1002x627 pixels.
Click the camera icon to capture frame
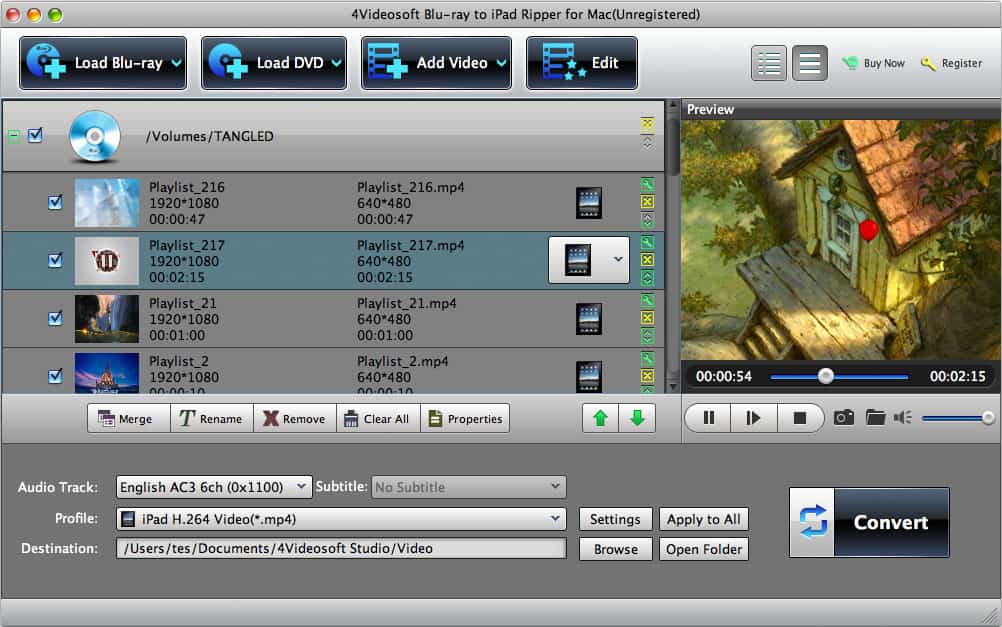click(x=843, y=418)
